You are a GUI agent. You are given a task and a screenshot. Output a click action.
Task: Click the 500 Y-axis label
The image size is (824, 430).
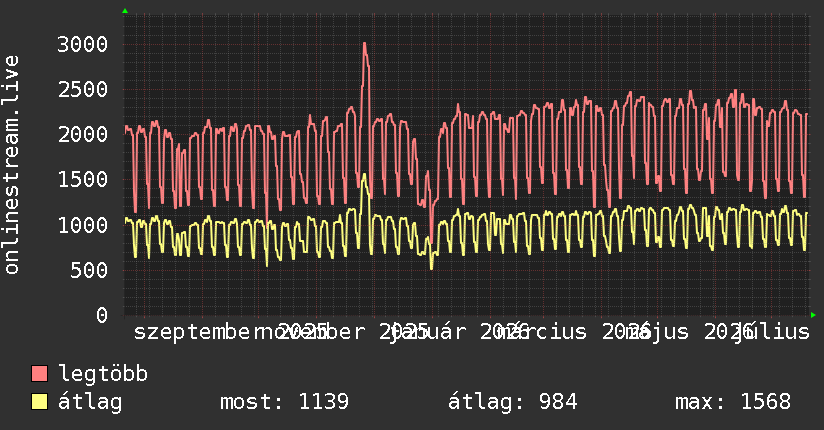[x=89, y=270]
